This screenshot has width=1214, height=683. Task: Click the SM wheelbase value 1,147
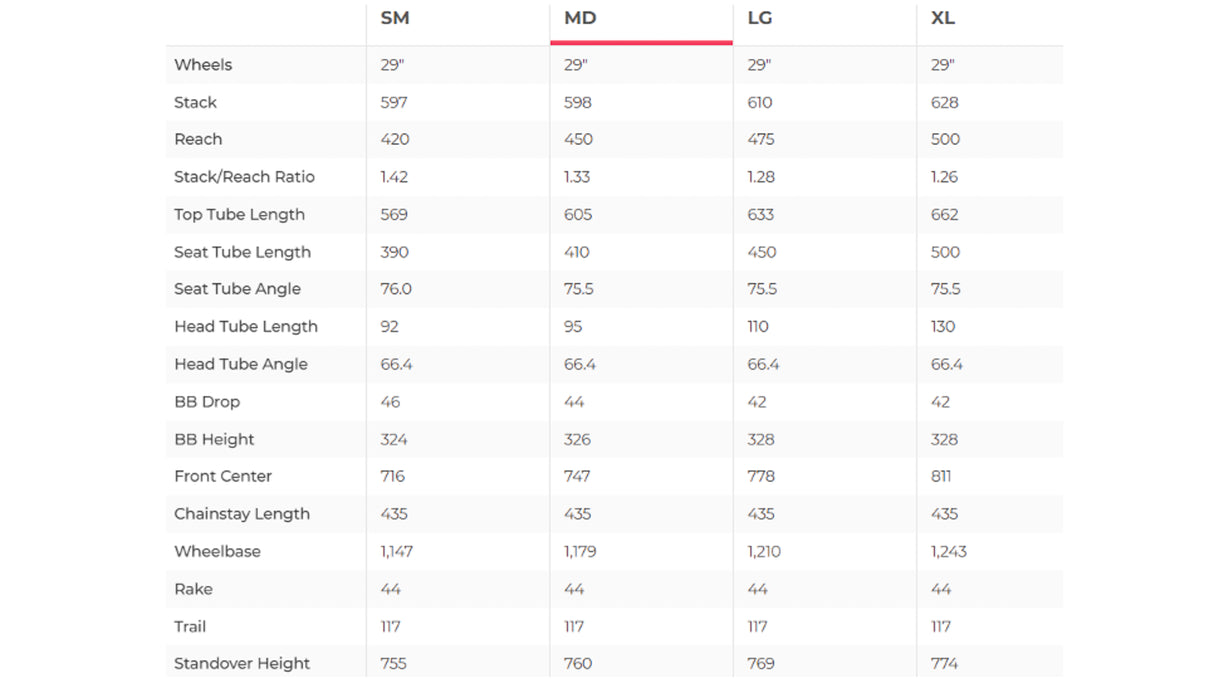pos(397,551)
